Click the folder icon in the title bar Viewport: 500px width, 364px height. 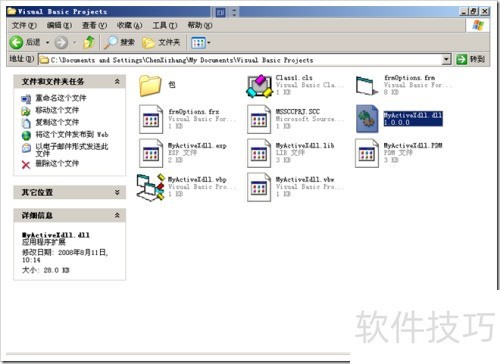pyautogui.click(x=12, y=12)
